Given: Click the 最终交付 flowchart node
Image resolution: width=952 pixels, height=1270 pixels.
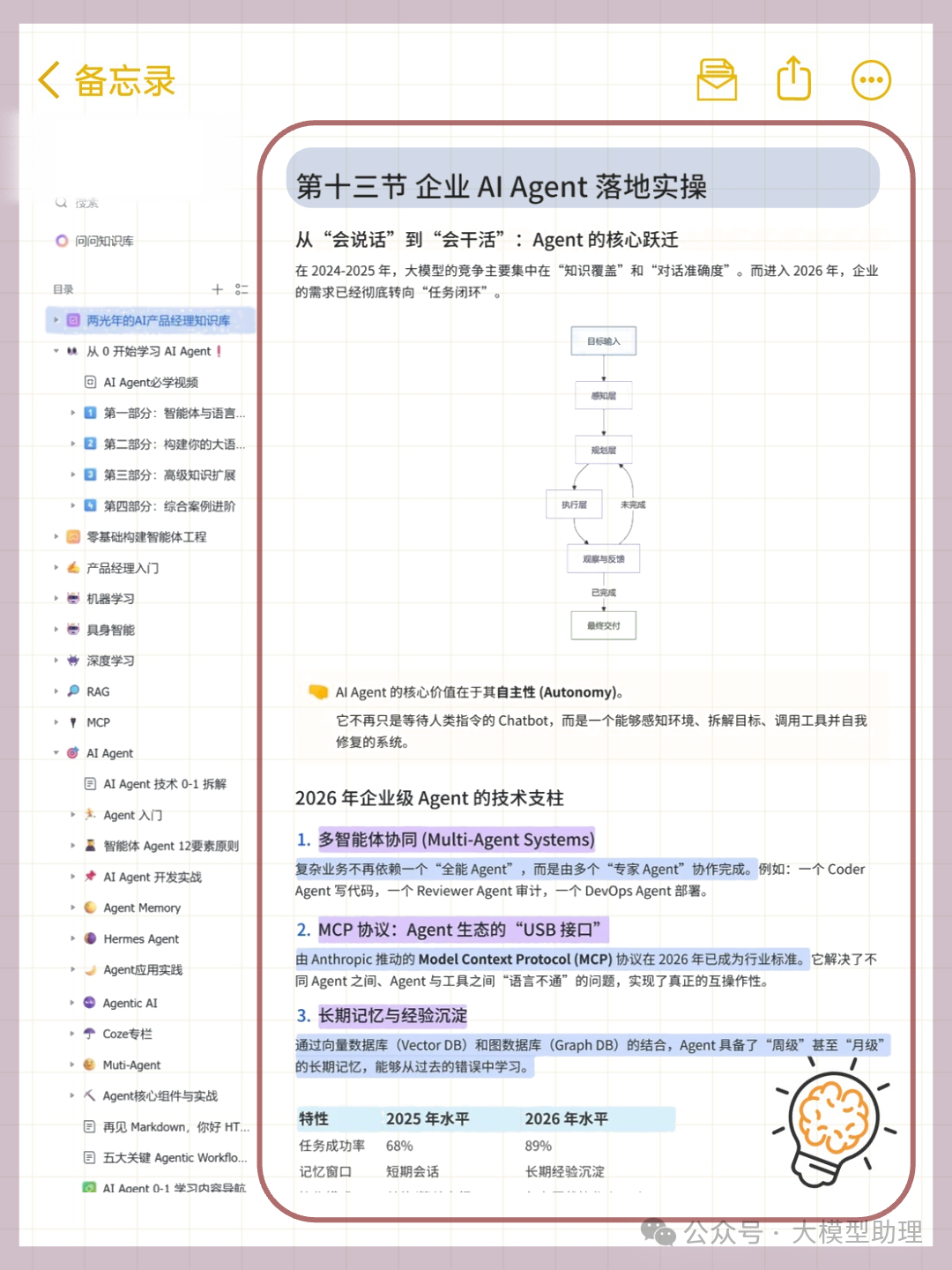Looking at the screenshot, I should pyautogui.click(x=604, y=625).
